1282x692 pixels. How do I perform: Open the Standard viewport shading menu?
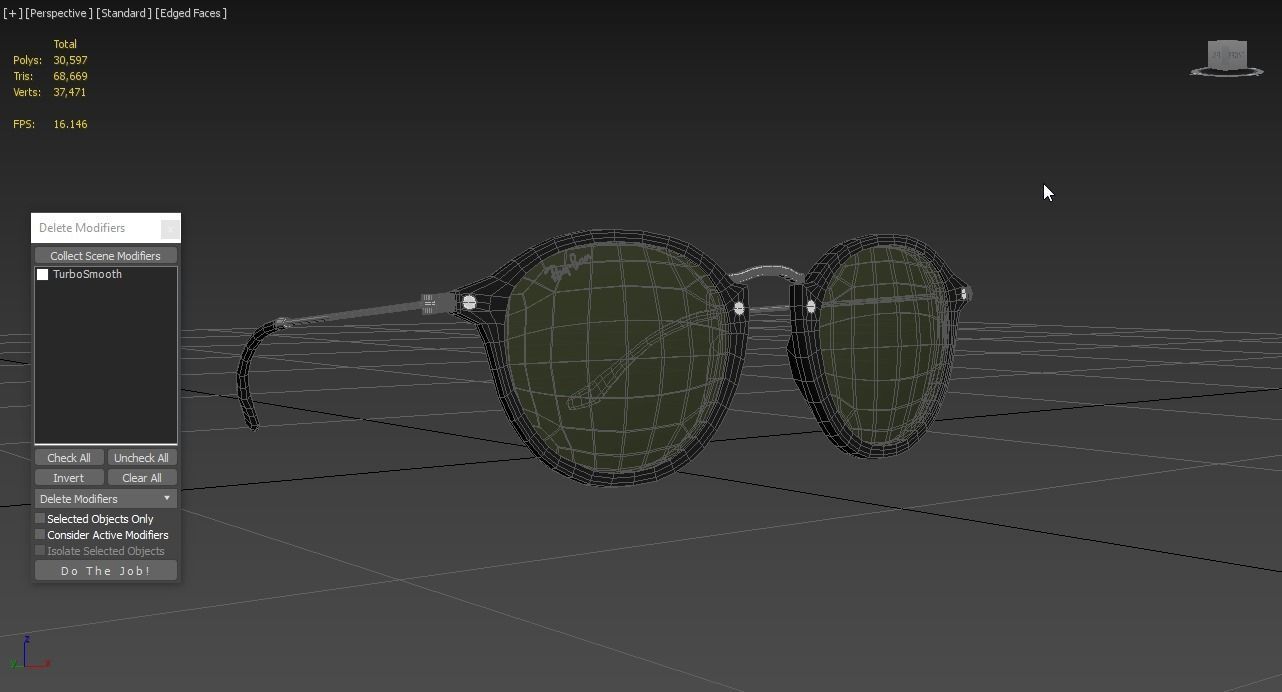point(124,13)
